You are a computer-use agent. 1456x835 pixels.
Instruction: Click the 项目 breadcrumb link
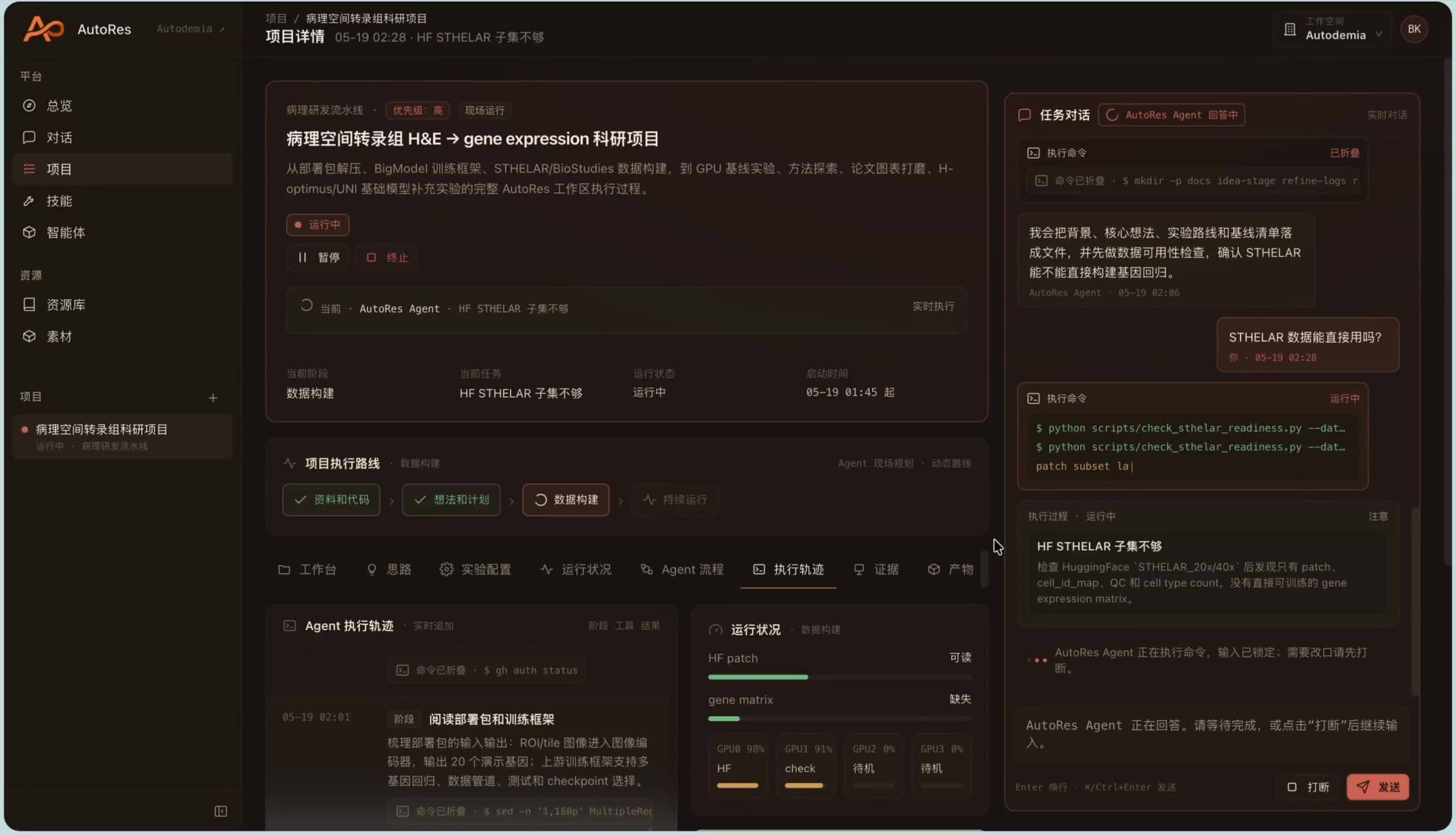coord(276,19)
